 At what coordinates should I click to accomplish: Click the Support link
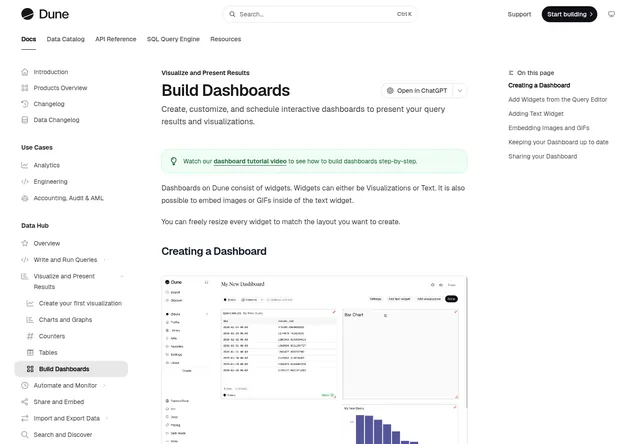pyautogui.click(x=519, y=14)
